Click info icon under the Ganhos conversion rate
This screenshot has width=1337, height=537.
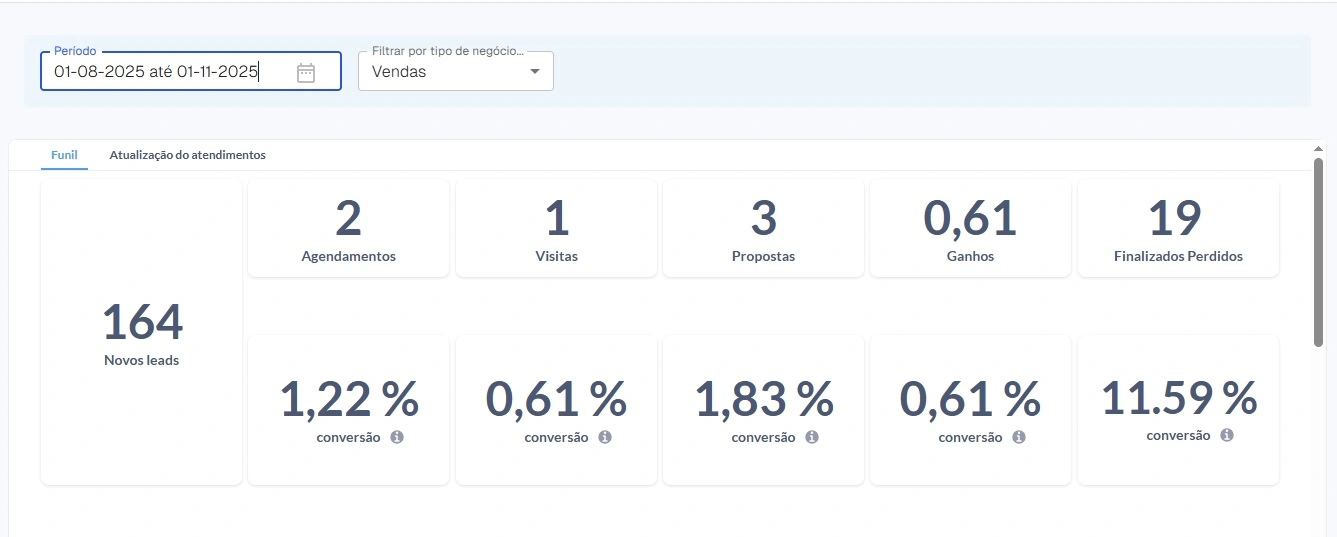tap(1018, 437)
